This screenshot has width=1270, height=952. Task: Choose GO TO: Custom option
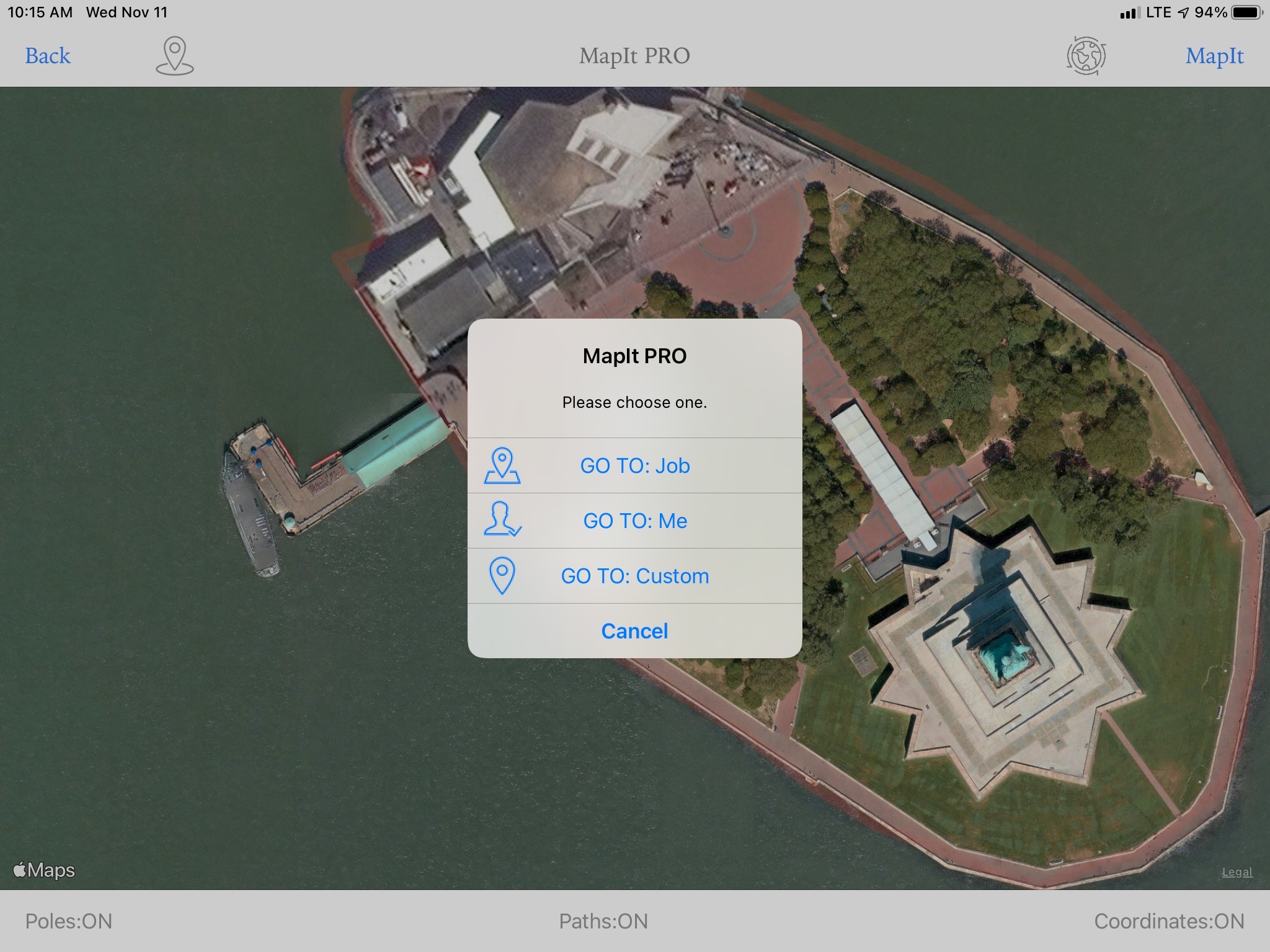tap(635, 576)
